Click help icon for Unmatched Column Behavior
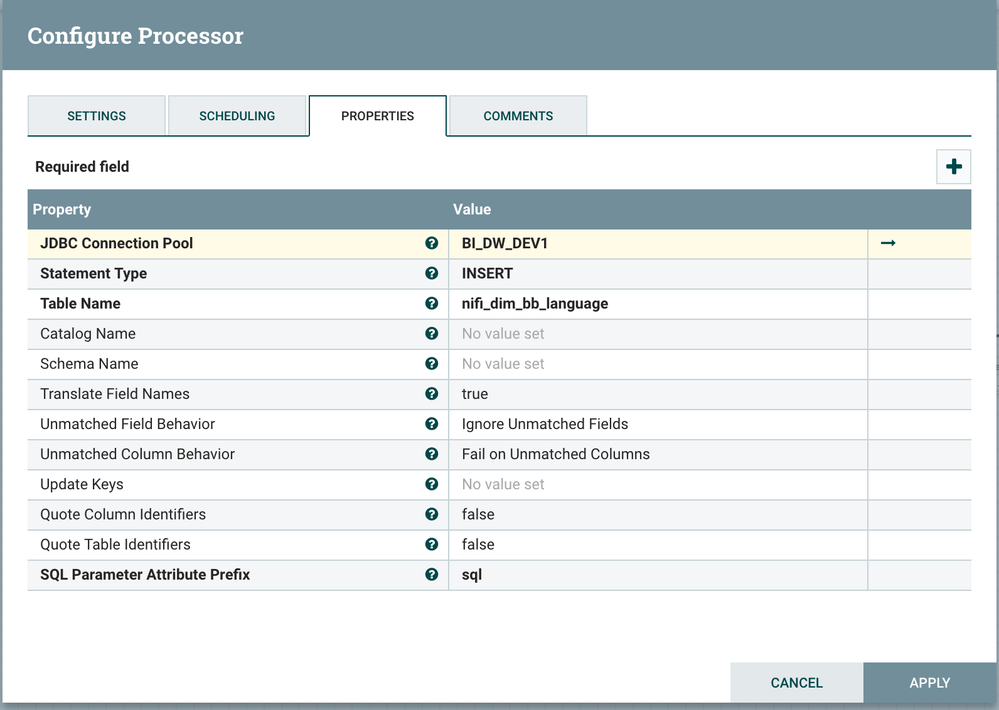 point(431,454)
